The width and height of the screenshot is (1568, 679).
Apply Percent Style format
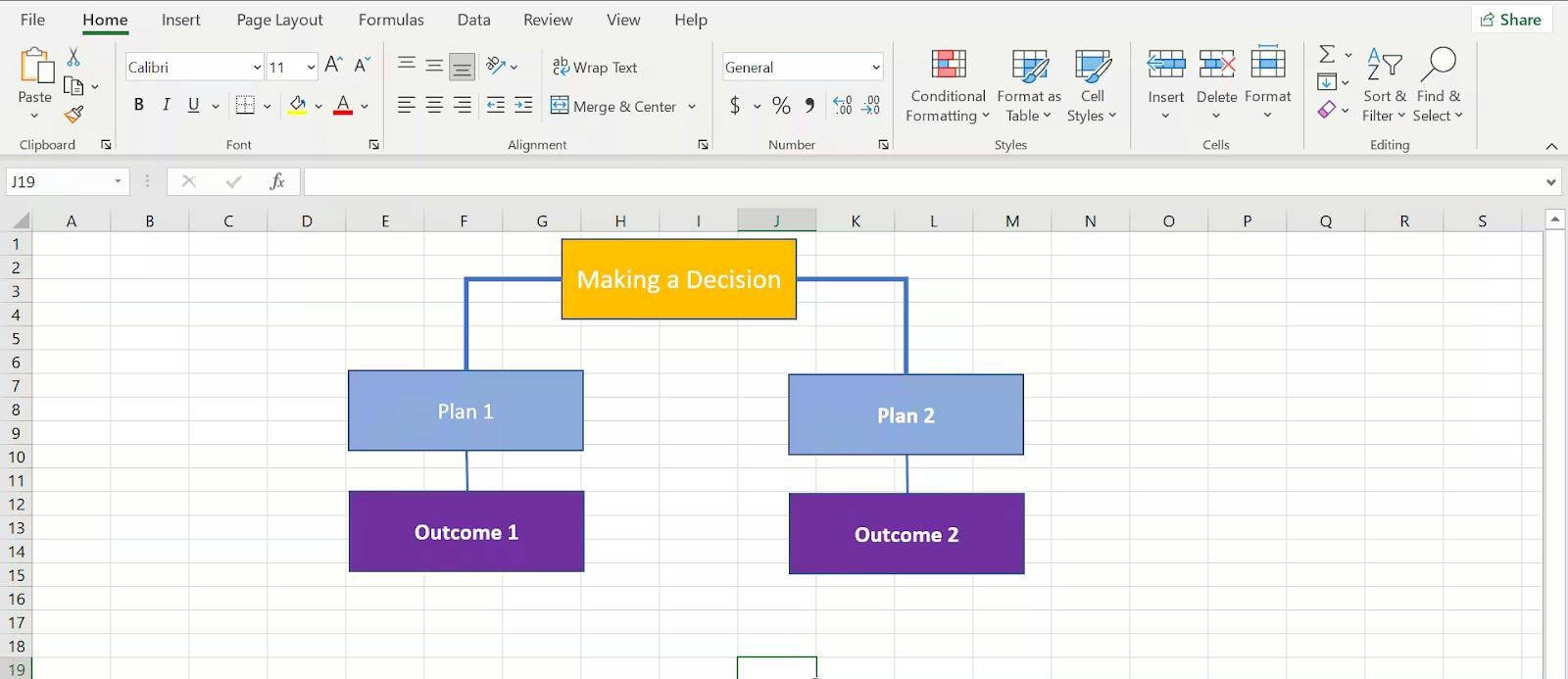pyautogui.click(x=781, y=105)
